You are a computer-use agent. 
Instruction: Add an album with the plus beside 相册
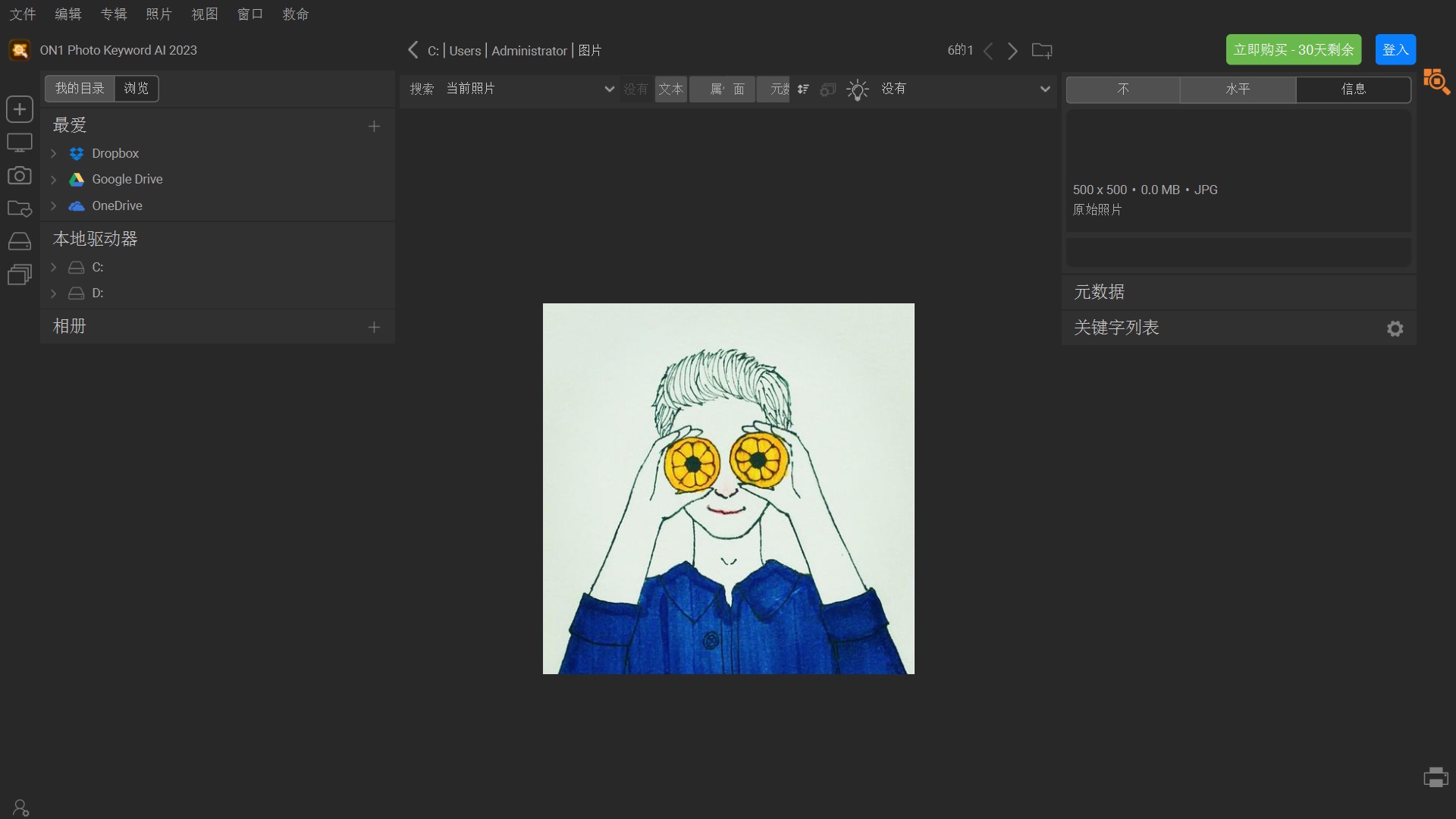point(374,327)
